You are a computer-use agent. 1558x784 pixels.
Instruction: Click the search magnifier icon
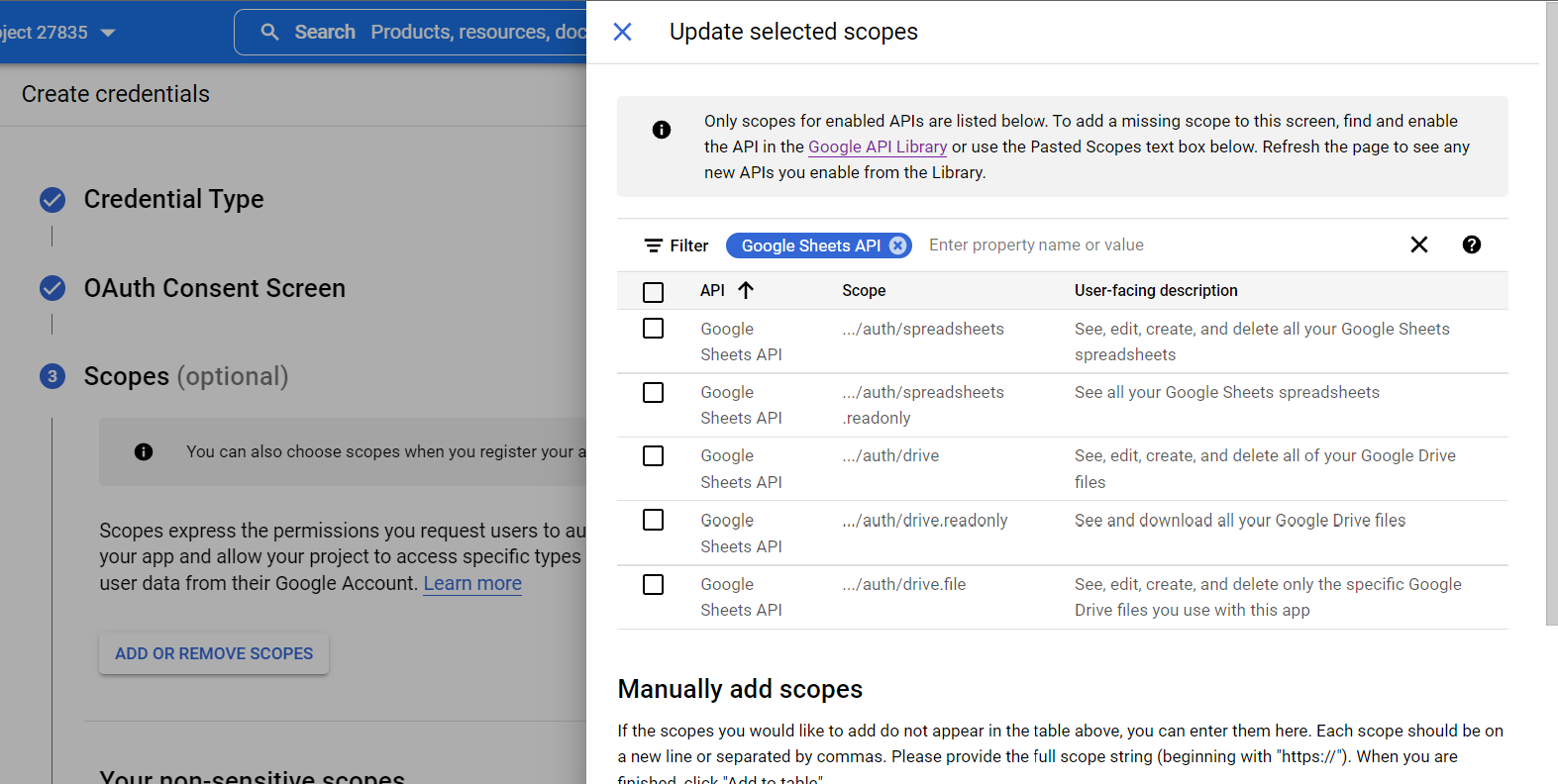pyautogui.click(x=269, y=33)
